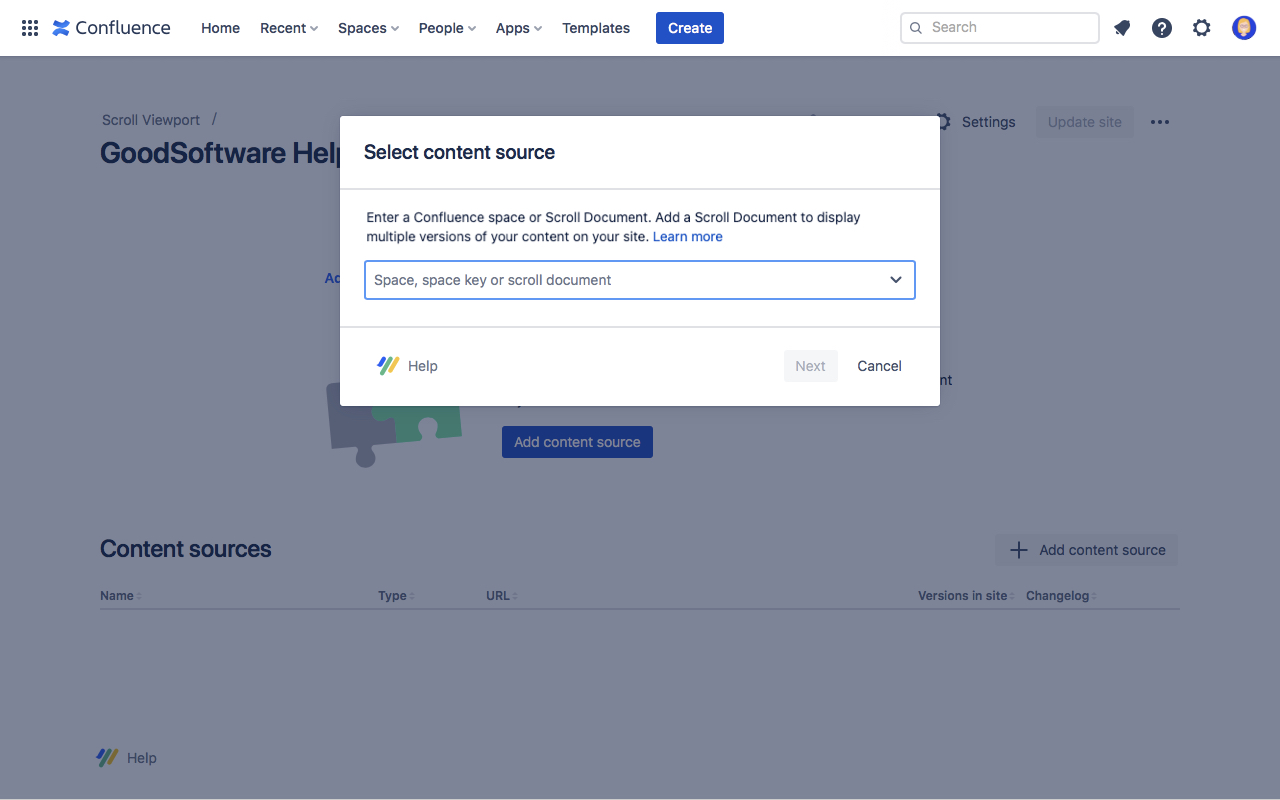
Task: Follow the Learn more link
Action: tap(687, 237)
